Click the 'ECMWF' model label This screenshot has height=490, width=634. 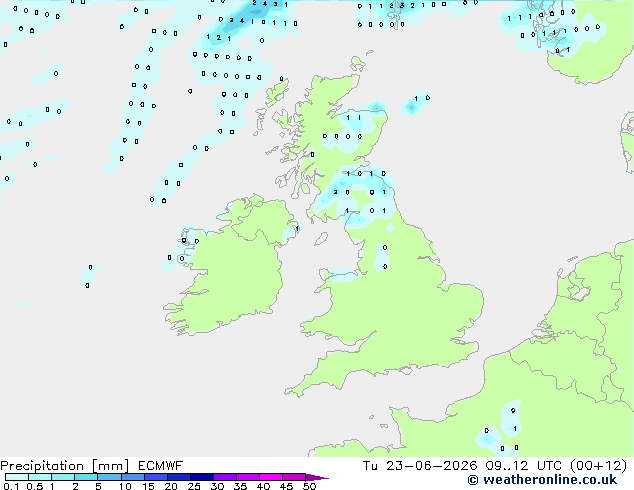tap(161, 466)
